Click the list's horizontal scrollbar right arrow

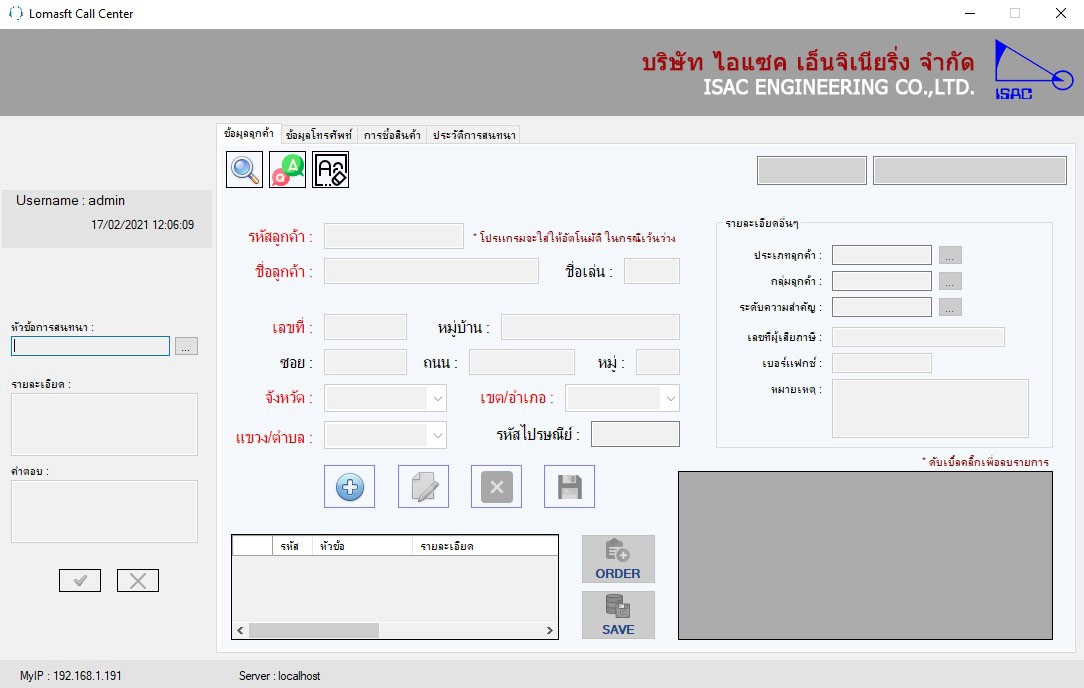click(549, 630)
